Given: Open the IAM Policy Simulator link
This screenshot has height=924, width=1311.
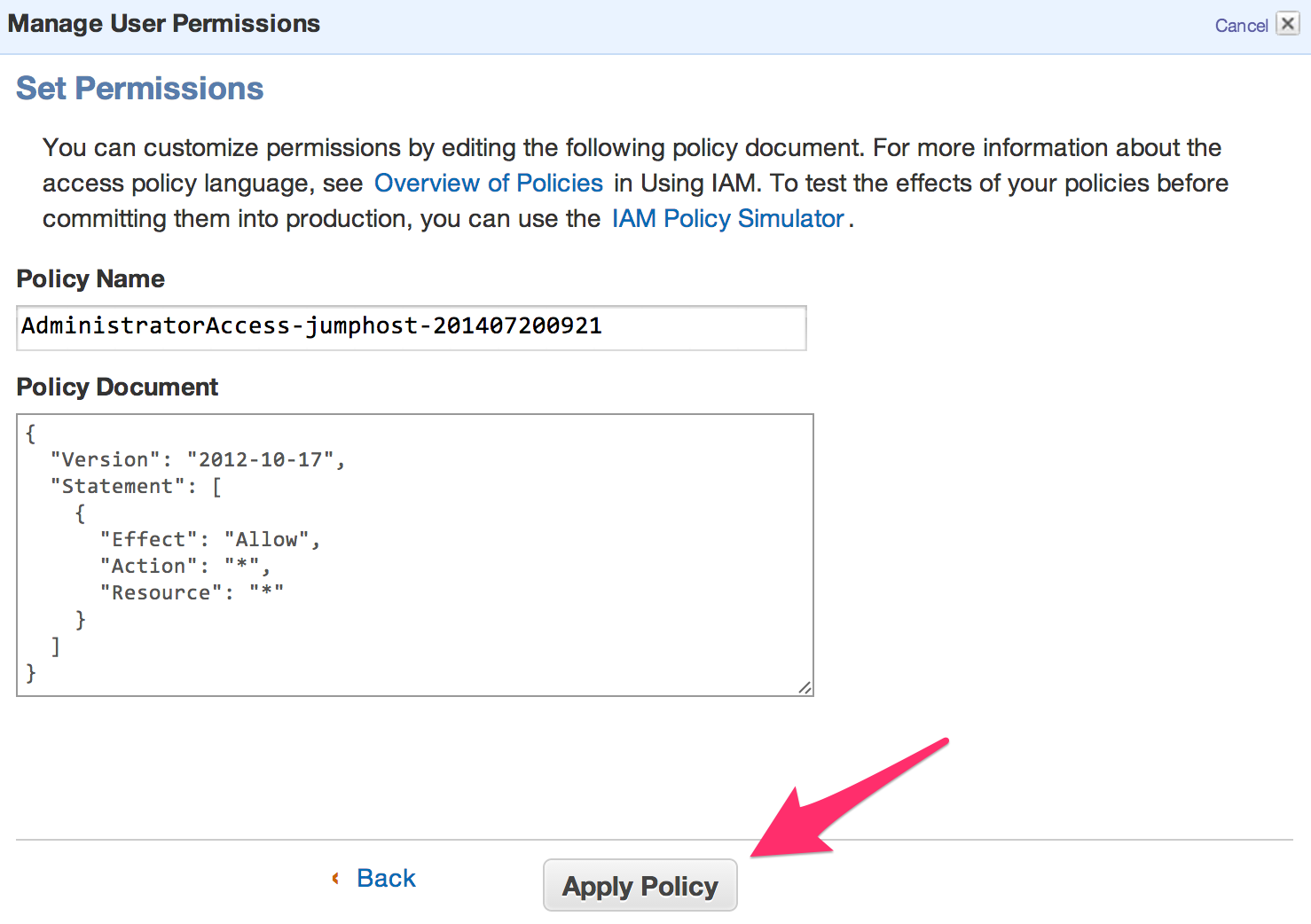Looking at the screenshot, I should point(728,218).
